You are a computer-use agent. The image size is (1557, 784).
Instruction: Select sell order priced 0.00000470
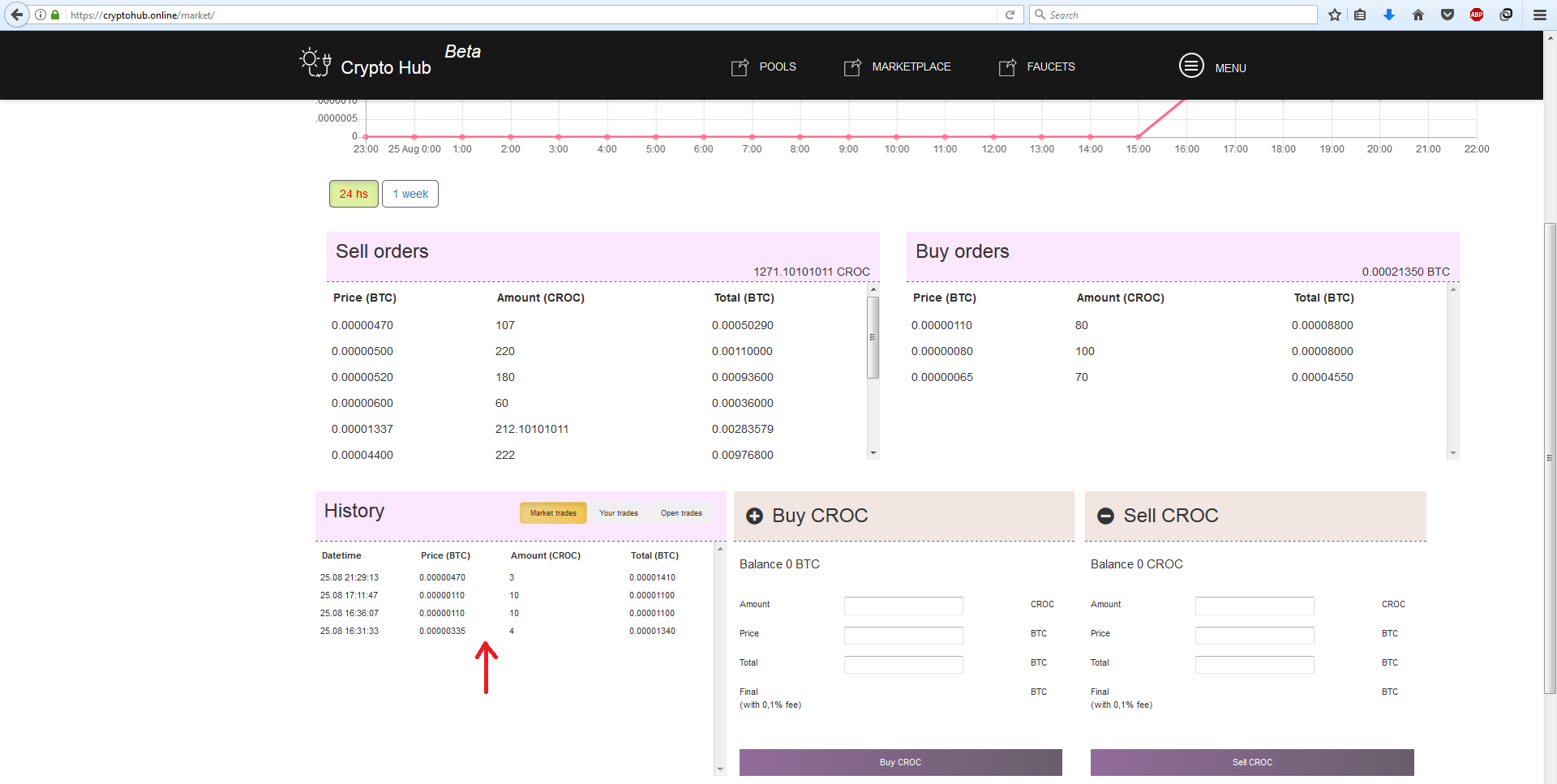pos(597,325)
